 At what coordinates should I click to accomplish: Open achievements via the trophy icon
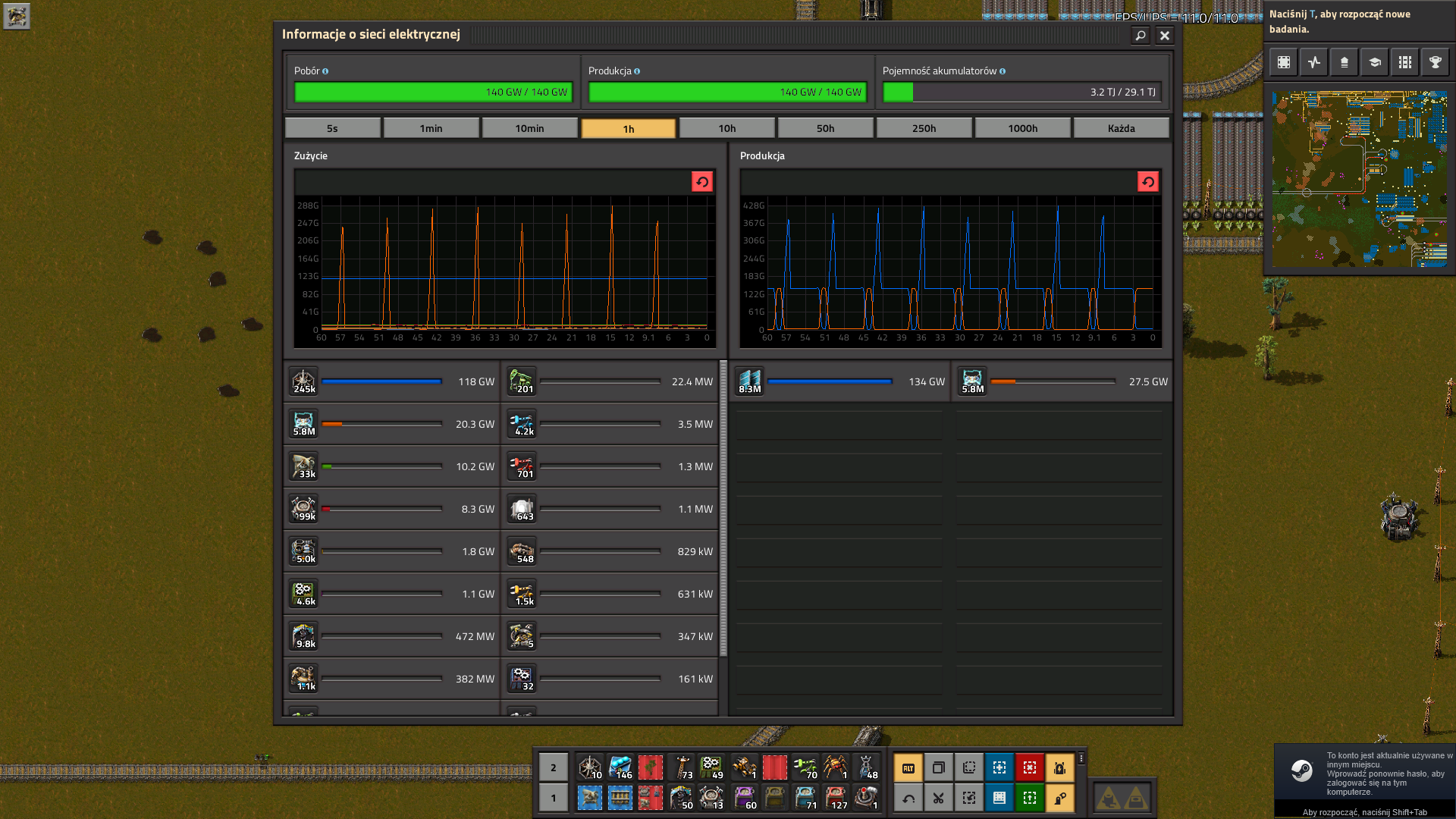1435,62
